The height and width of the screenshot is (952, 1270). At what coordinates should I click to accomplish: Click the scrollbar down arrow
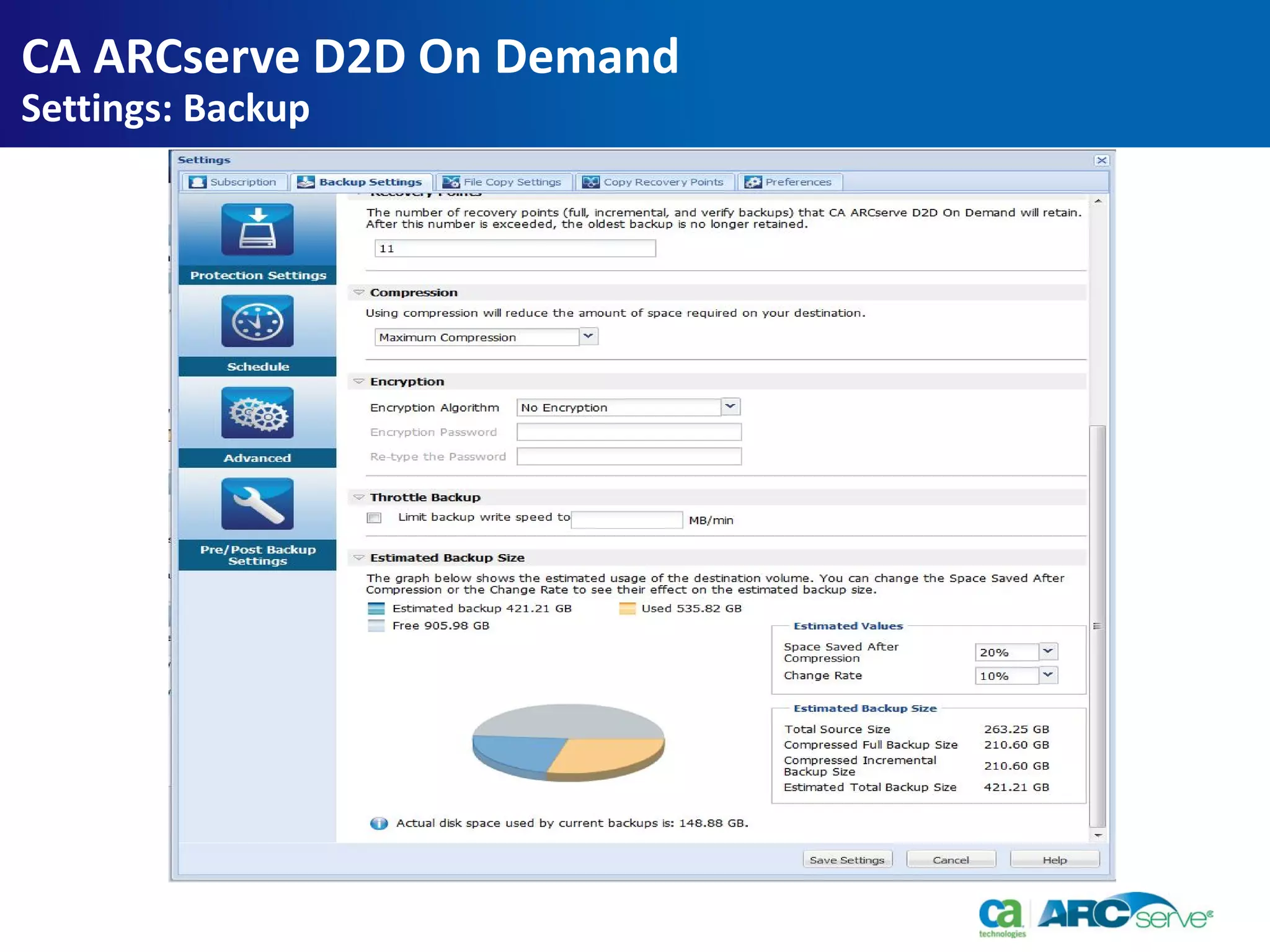click(1098, 835)
